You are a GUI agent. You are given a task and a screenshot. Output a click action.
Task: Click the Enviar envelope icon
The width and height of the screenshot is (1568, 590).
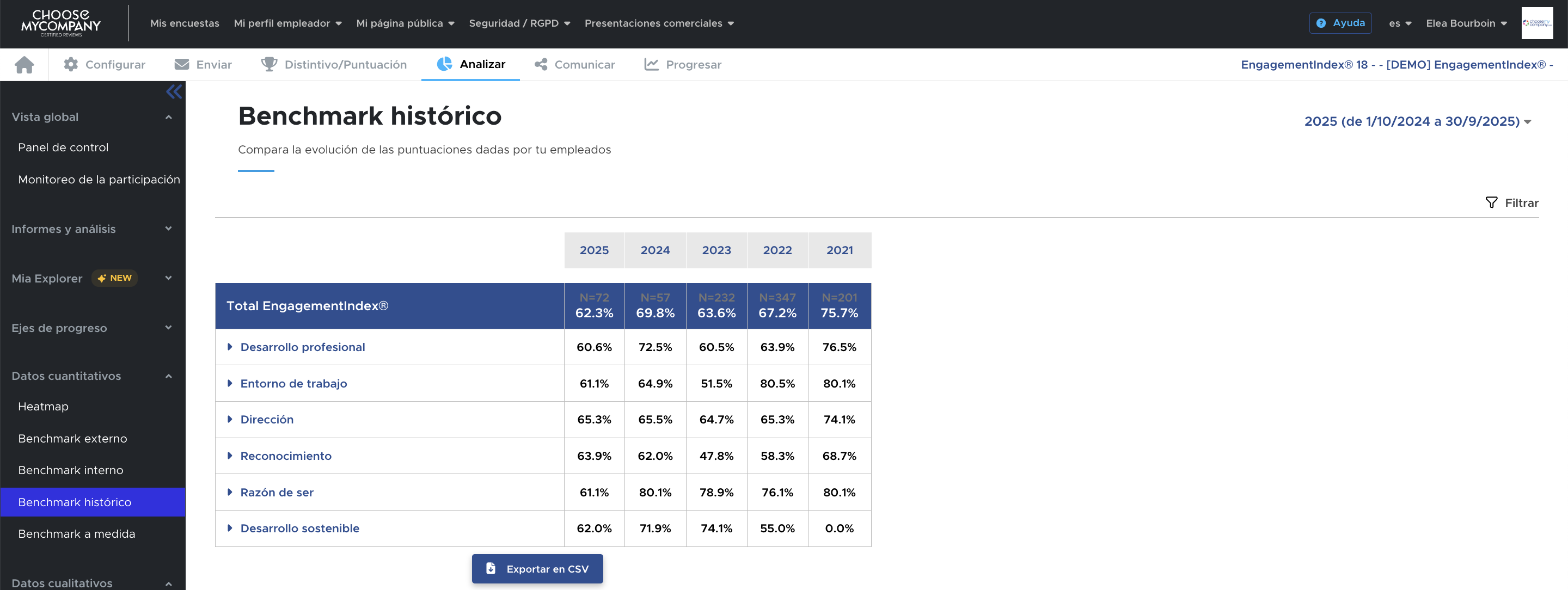181,64
